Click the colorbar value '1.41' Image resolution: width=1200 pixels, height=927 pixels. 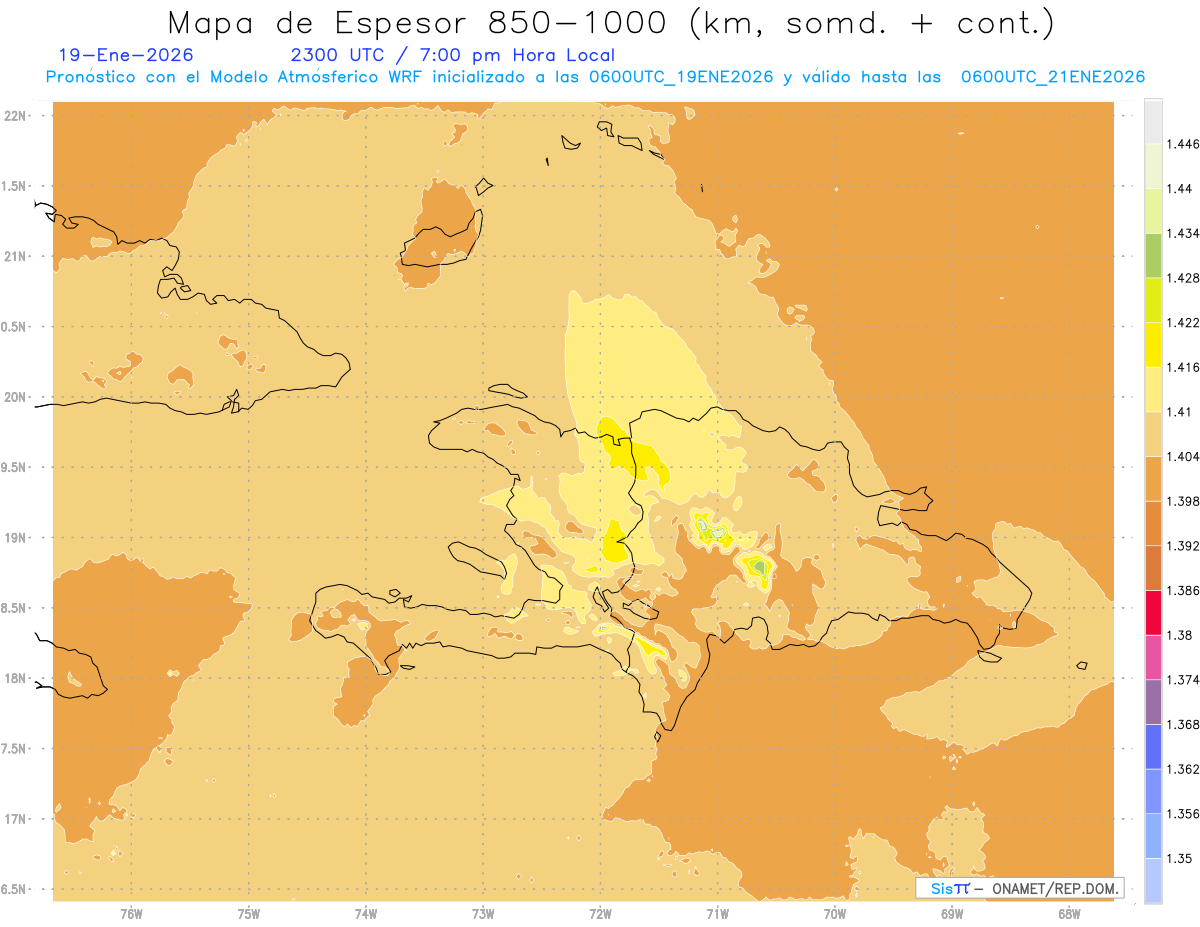coord(1179,411)
